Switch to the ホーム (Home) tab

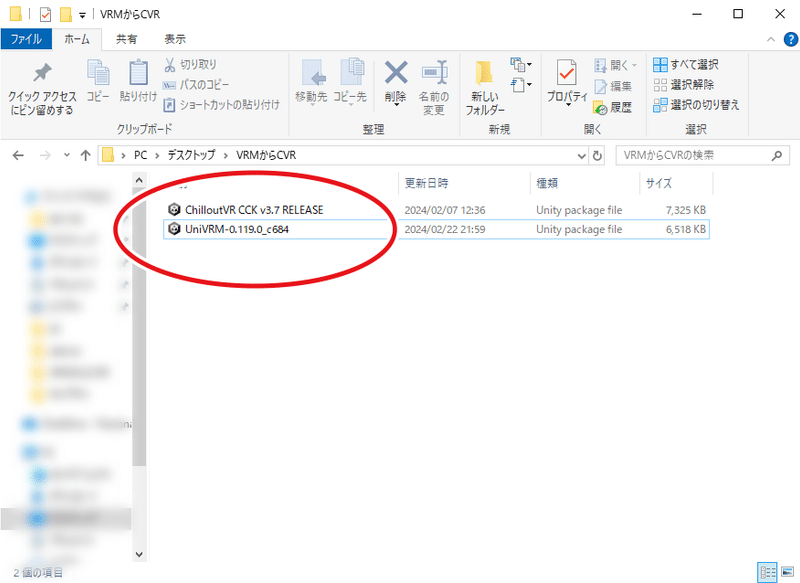77,39
